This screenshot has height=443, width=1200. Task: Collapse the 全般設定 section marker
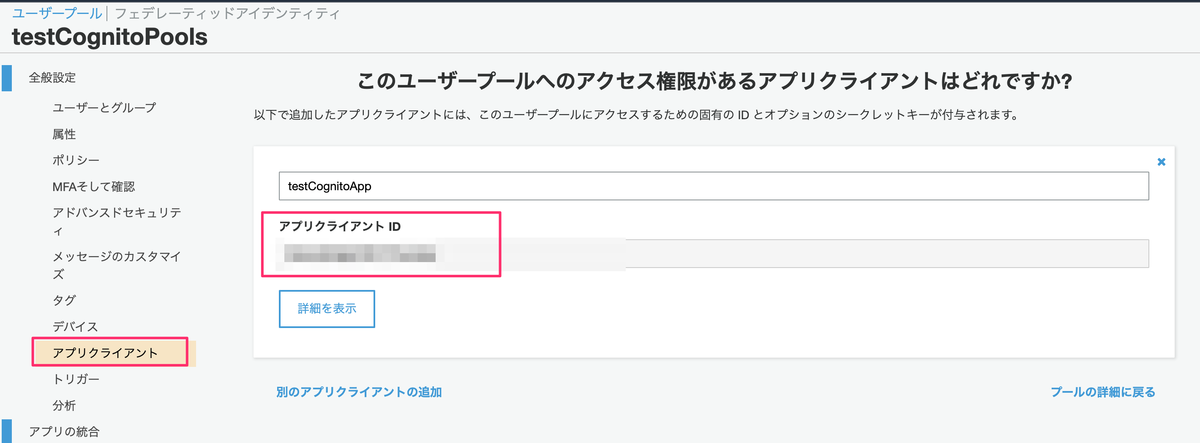coord(7,77)
